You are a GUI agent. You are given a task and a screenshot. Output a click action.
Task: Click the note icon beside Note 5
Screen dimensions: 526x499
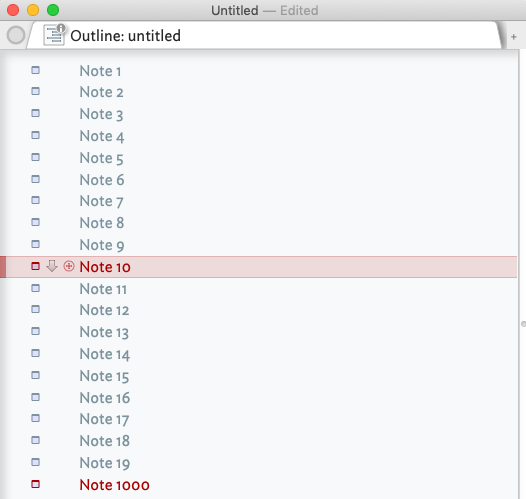tap(35, 157)
